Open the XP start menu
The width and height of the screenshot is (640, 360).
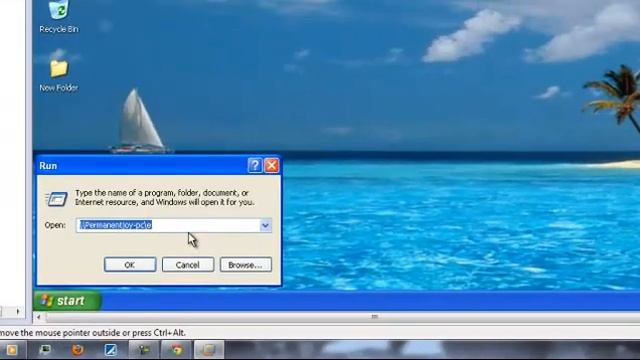coord(67,301)
